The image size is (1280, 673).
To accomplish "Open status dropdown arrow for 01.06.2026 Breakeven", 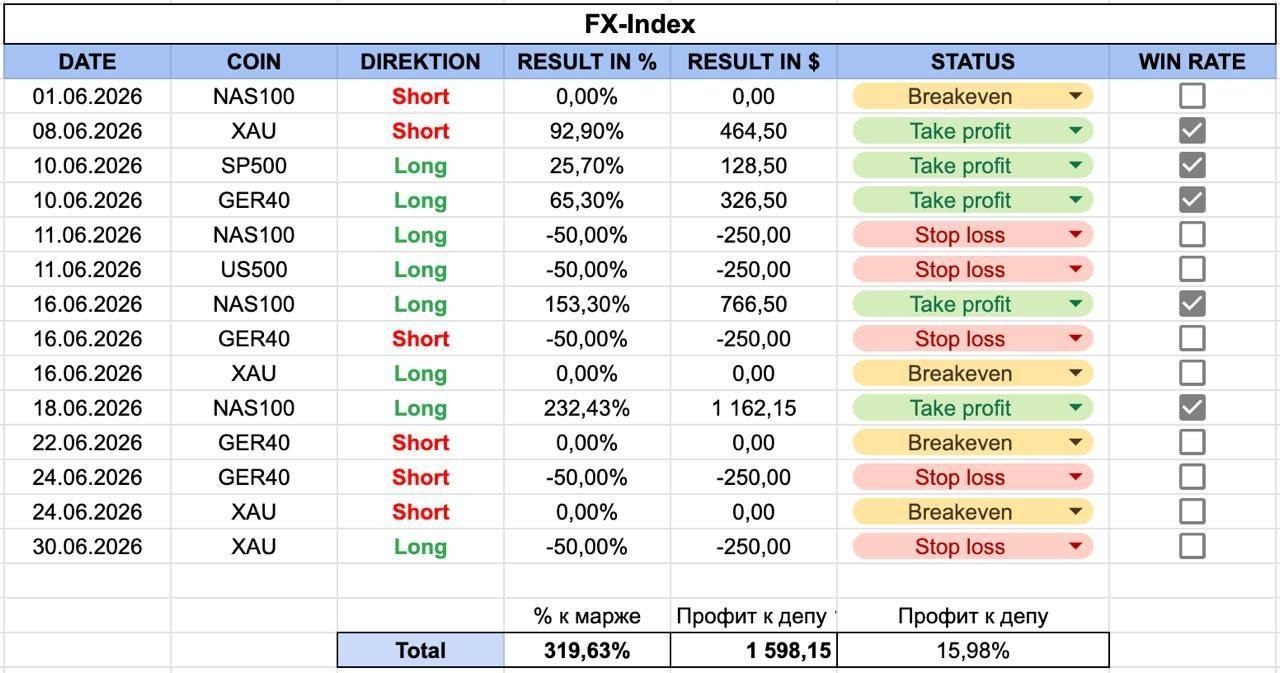I will pos(1076,97).
